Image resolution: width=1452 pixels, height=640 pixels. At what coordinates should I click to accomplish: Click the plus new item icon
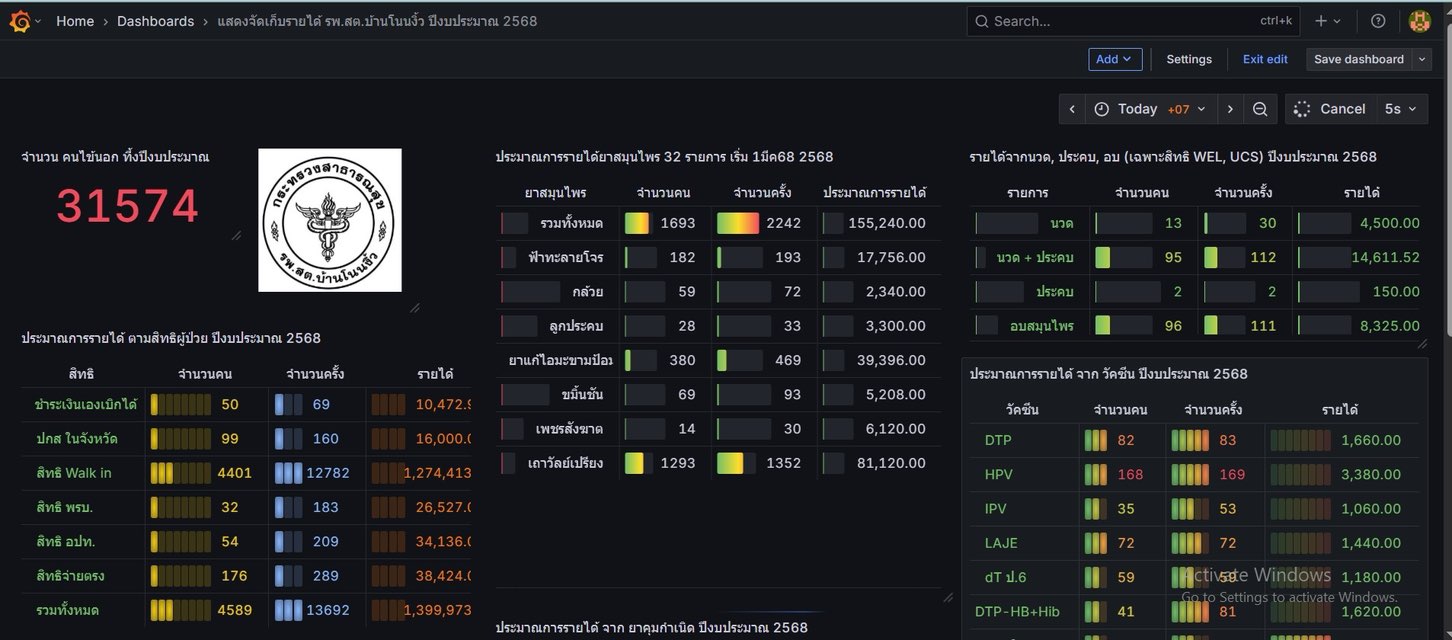tap(1327, 21)
